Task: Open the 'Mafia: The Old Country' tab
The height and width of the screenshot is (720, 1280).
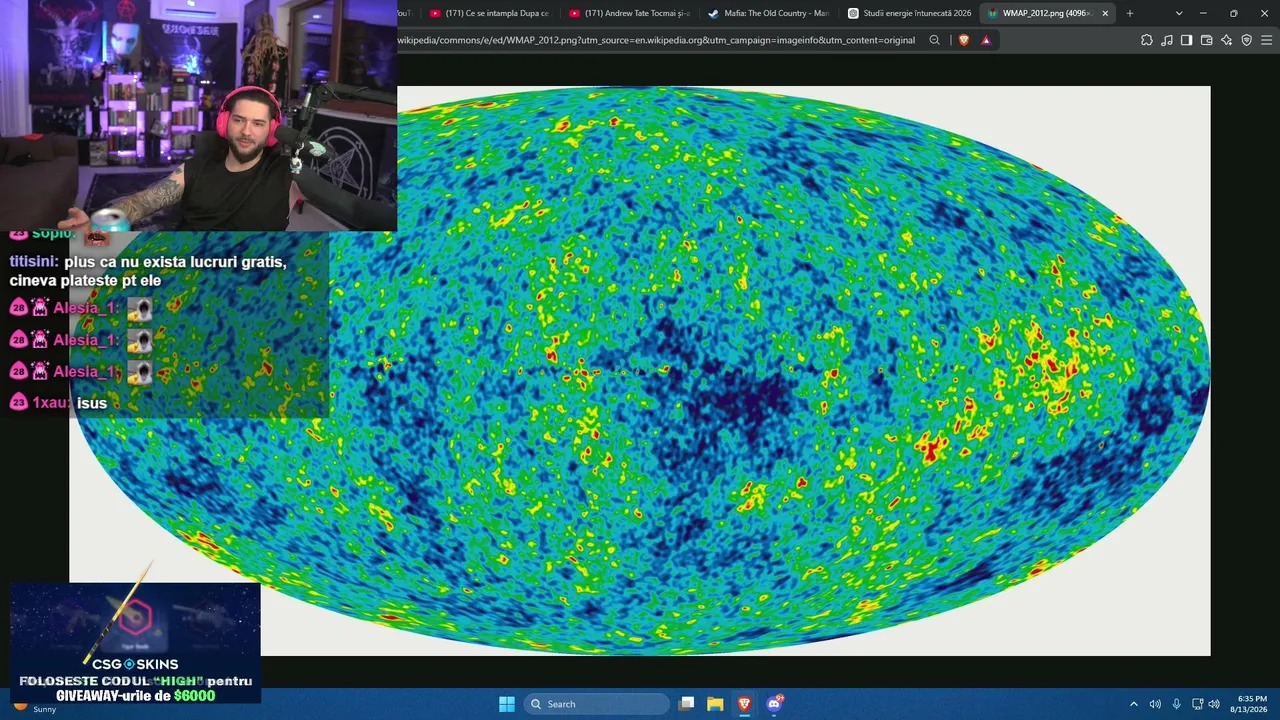Action: (768, 13)
